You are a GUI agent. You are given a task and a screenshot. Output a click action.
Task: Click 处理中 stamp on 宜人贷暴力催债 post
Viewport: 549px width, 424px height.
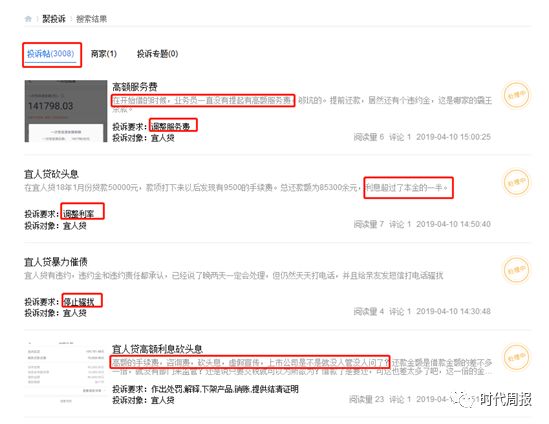click(x=516, y=270)
